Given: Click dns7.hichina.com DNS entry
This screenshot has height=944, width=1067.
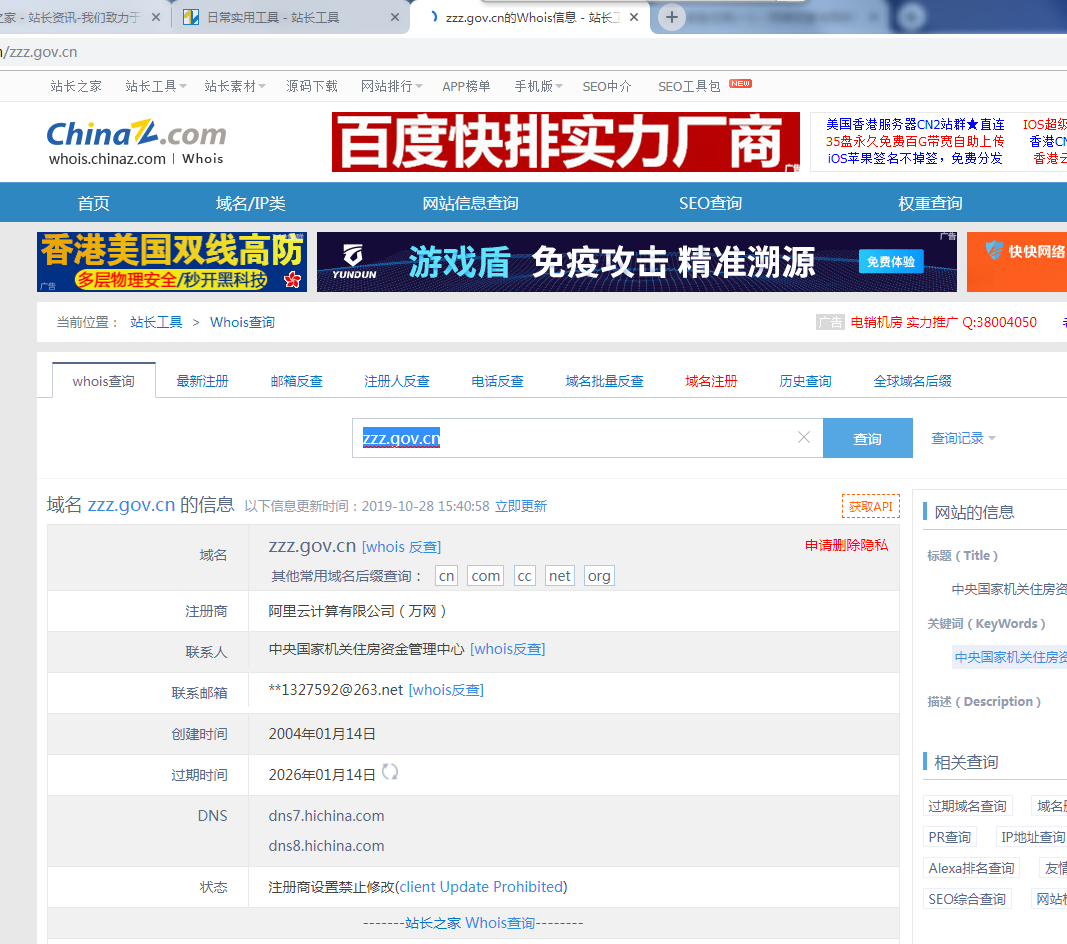Looking at the screenshot, I should point(327,815).
